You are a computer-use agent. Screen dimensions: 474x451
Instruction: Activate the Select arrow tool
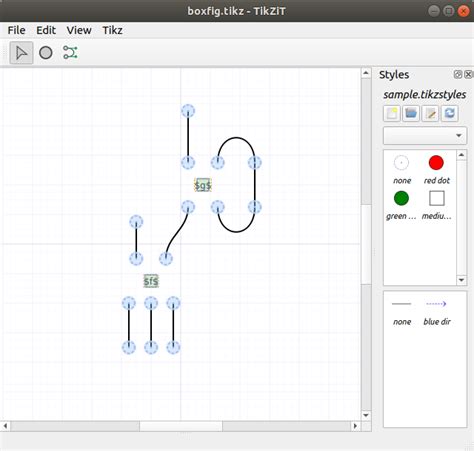tap(21, 53)
